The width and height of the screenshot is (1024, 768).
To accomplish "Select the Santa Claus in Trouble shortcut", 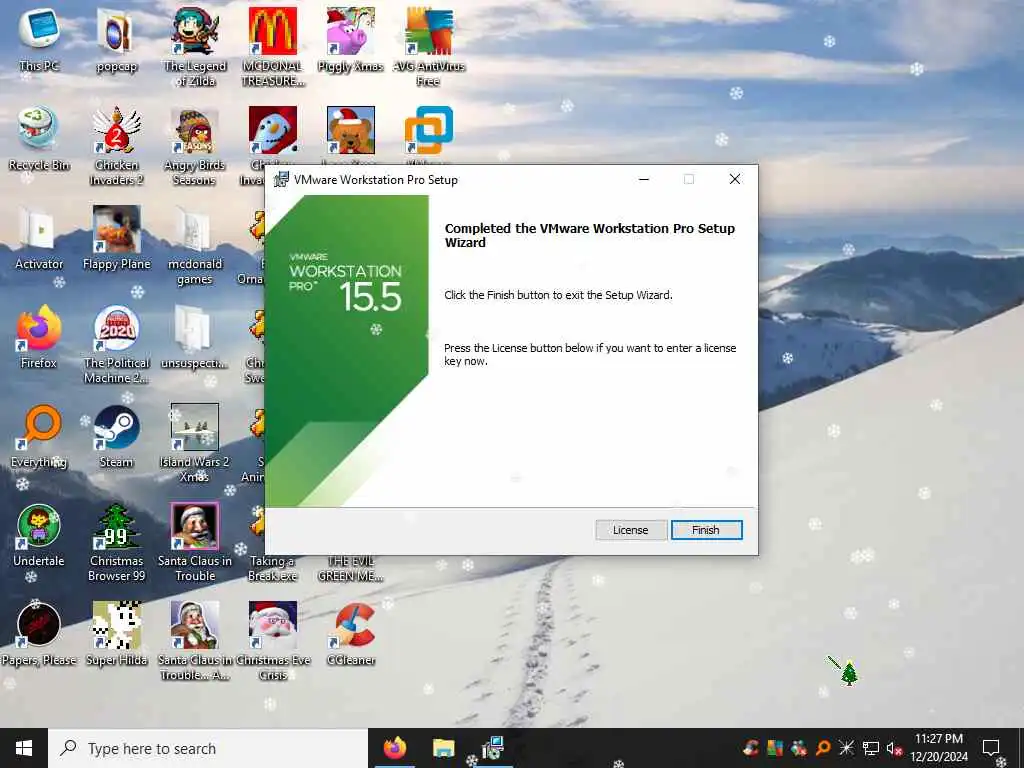I will tap(195, 542).
